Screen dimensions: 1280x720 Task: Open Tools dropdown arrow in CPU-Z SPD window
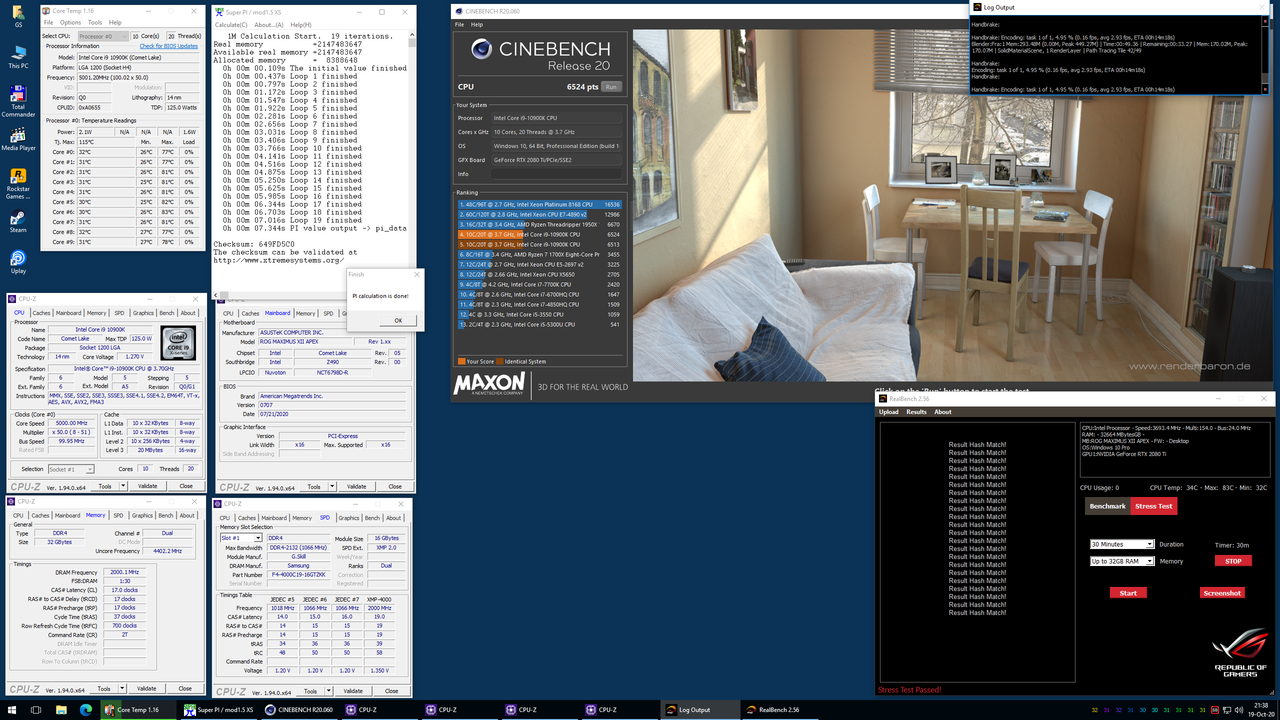pos(327,691)
